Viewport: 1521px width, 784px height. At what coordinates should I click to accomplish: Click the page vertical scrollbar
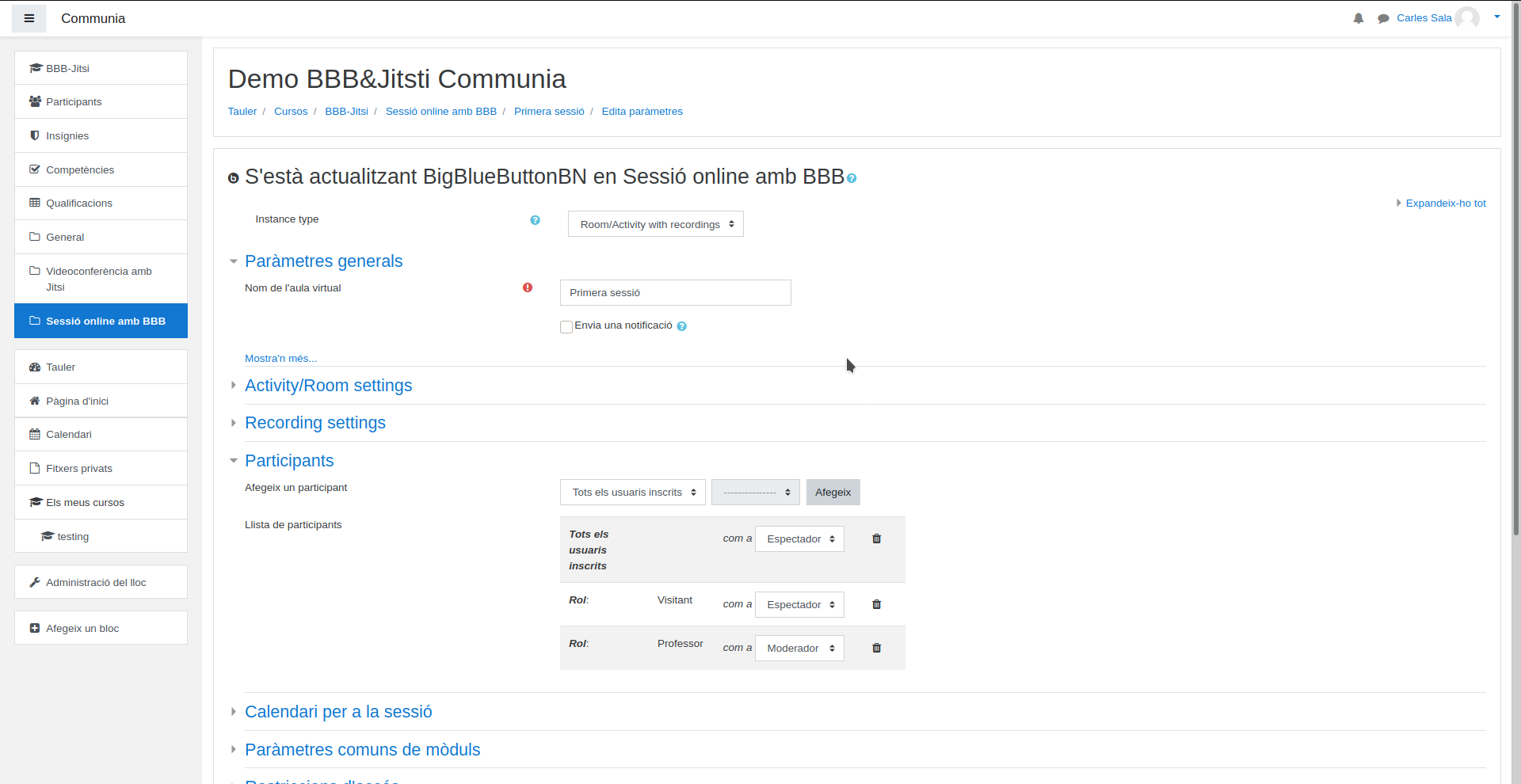point(1516,269)
